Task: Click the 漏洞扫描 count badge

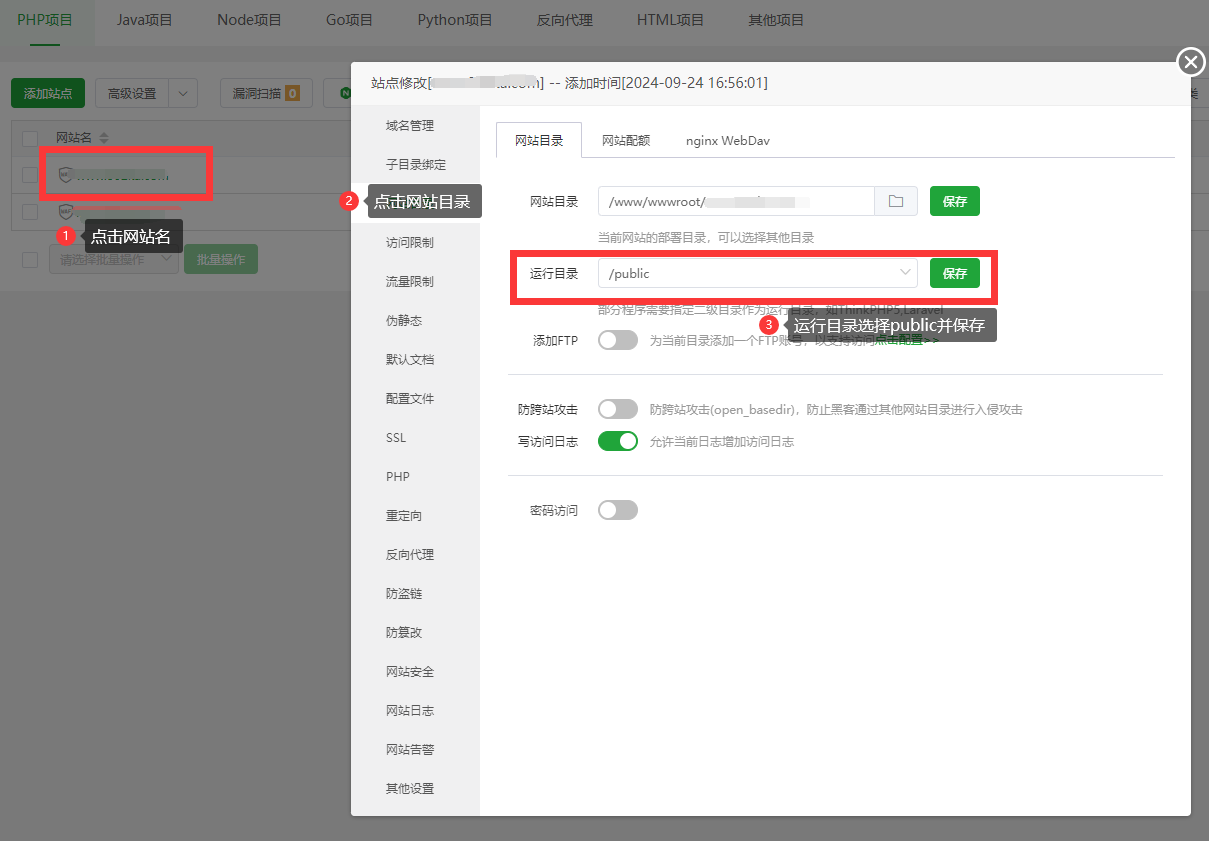Action: [292, 94]
